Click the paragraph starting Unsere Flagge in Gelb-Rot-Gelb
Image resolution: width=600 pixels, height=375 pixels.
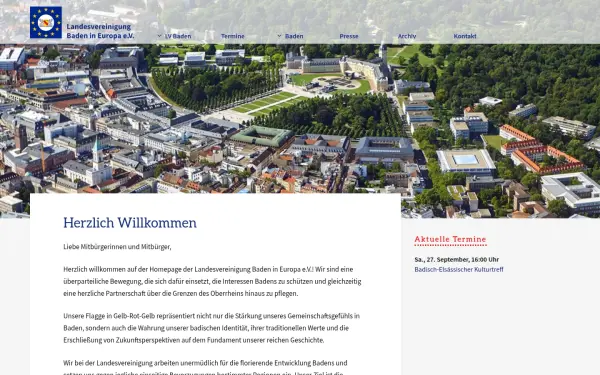[212, 328]
